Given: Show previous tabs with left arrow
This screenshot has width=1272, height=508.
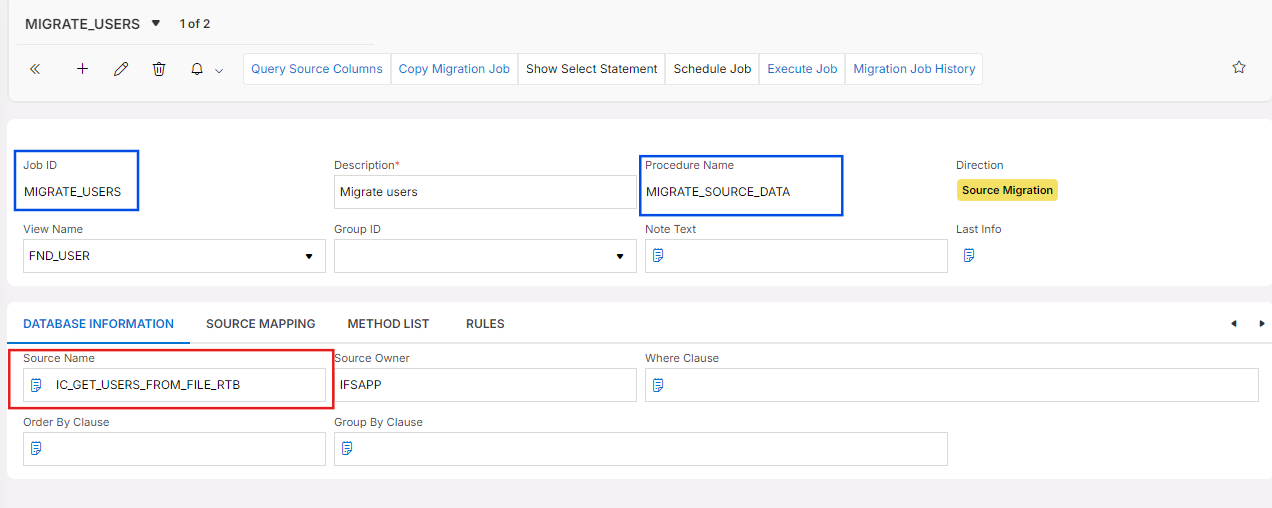Looking at the screenshot, I should click(1233, 324).
